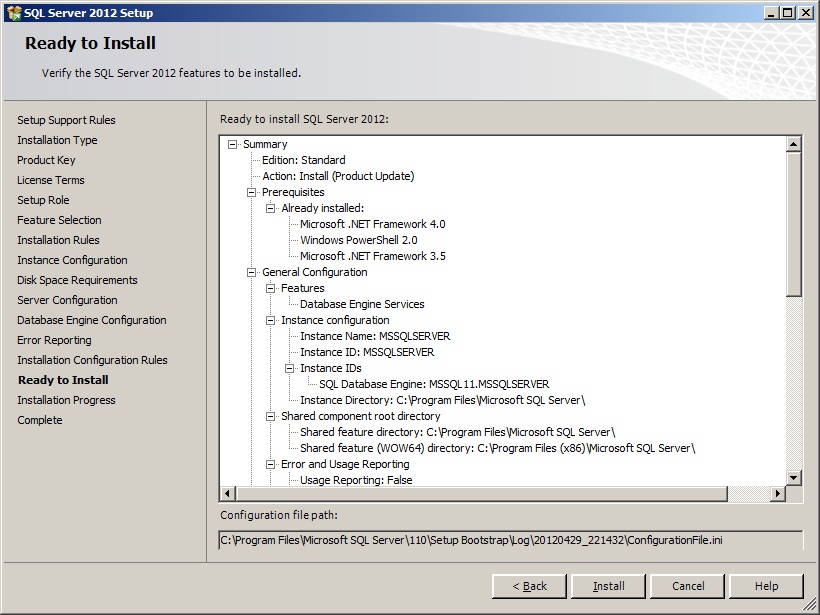Collapse the Features node
Screen dimensions: 820x615
(x=270, y=288)
